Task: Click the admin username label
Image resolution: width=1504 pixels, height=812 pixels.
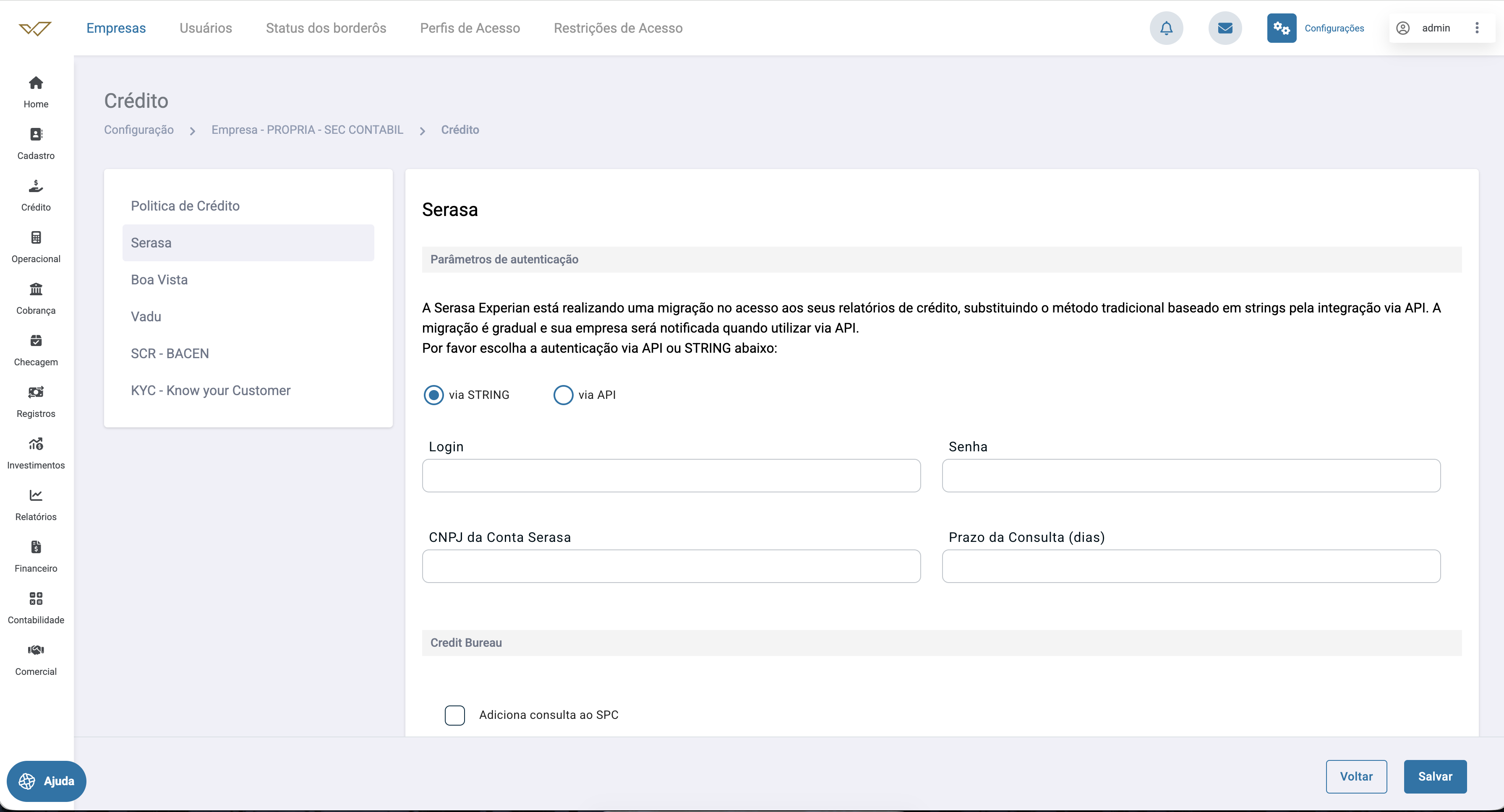Action: pos(1436,28)
